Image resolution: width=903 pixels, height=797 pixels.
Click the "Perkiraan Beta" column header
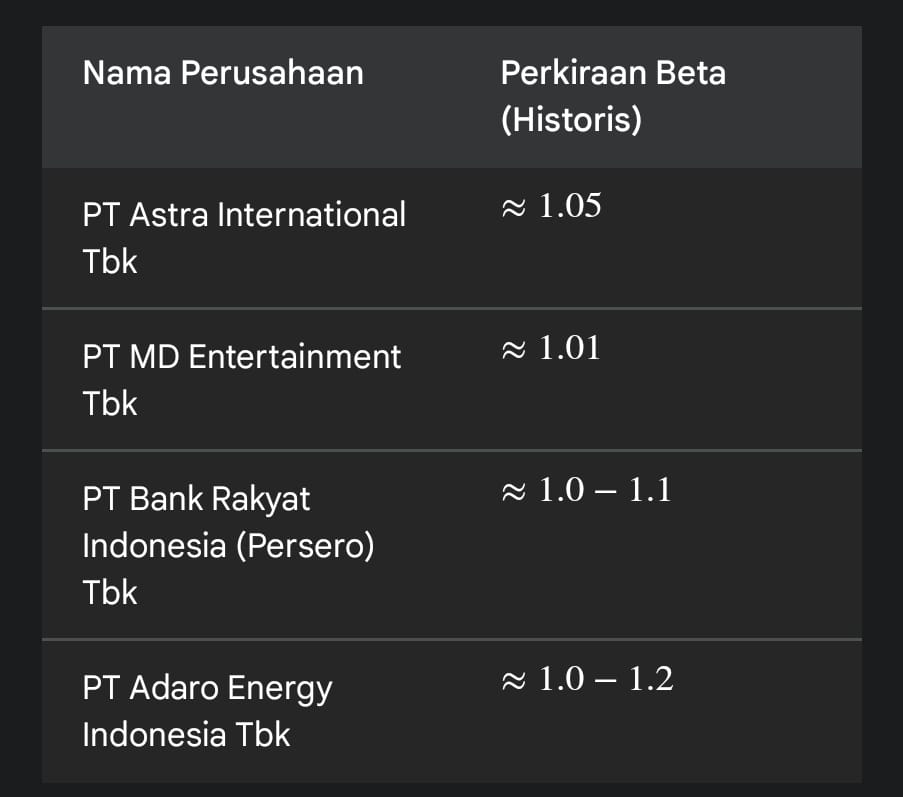coord(612,73)
